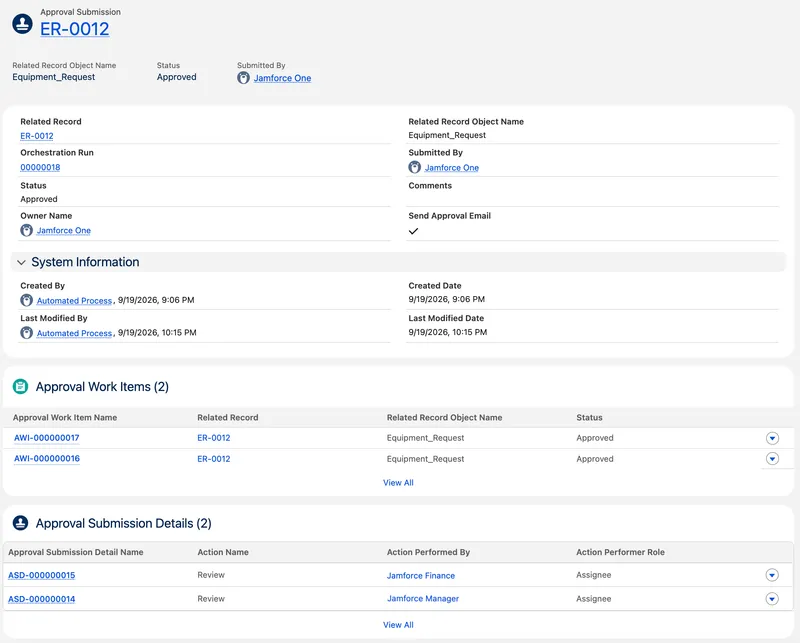
Task: Click the Approval Work Items section icon
Action: (20, 386)
